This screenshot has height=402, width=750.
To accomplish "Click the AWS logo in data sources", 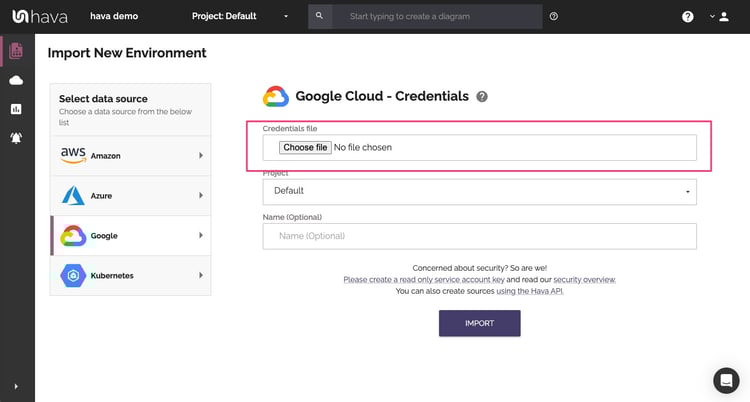I will (73, 155).
